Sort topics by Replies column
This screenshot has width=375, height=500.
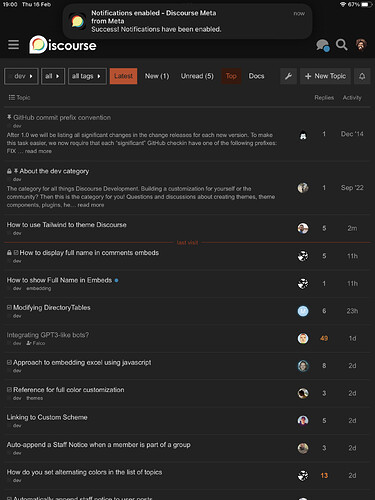[x=324, y=98]
